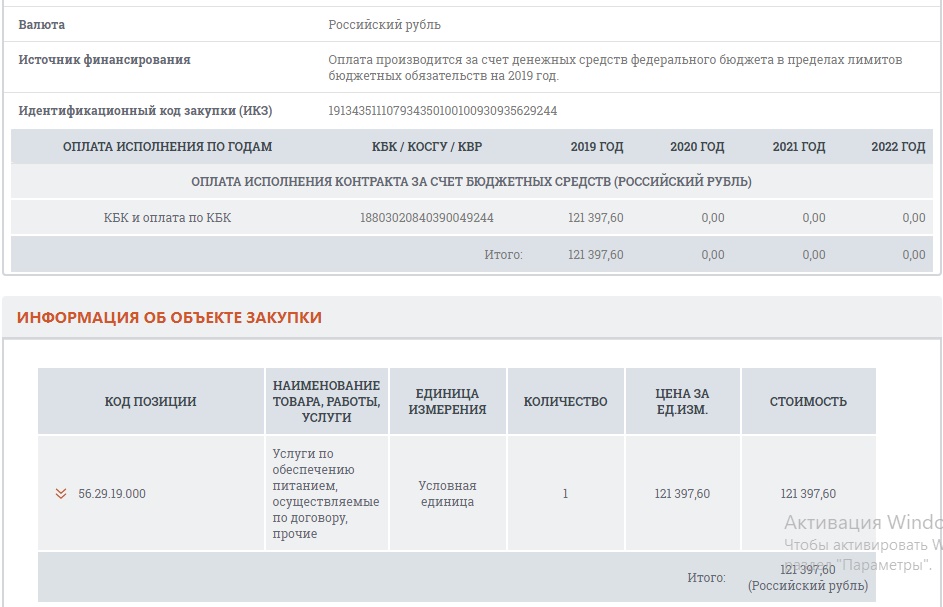Select the 2021 value in the КБК row
Screen dimensions: 943x607
814,218
